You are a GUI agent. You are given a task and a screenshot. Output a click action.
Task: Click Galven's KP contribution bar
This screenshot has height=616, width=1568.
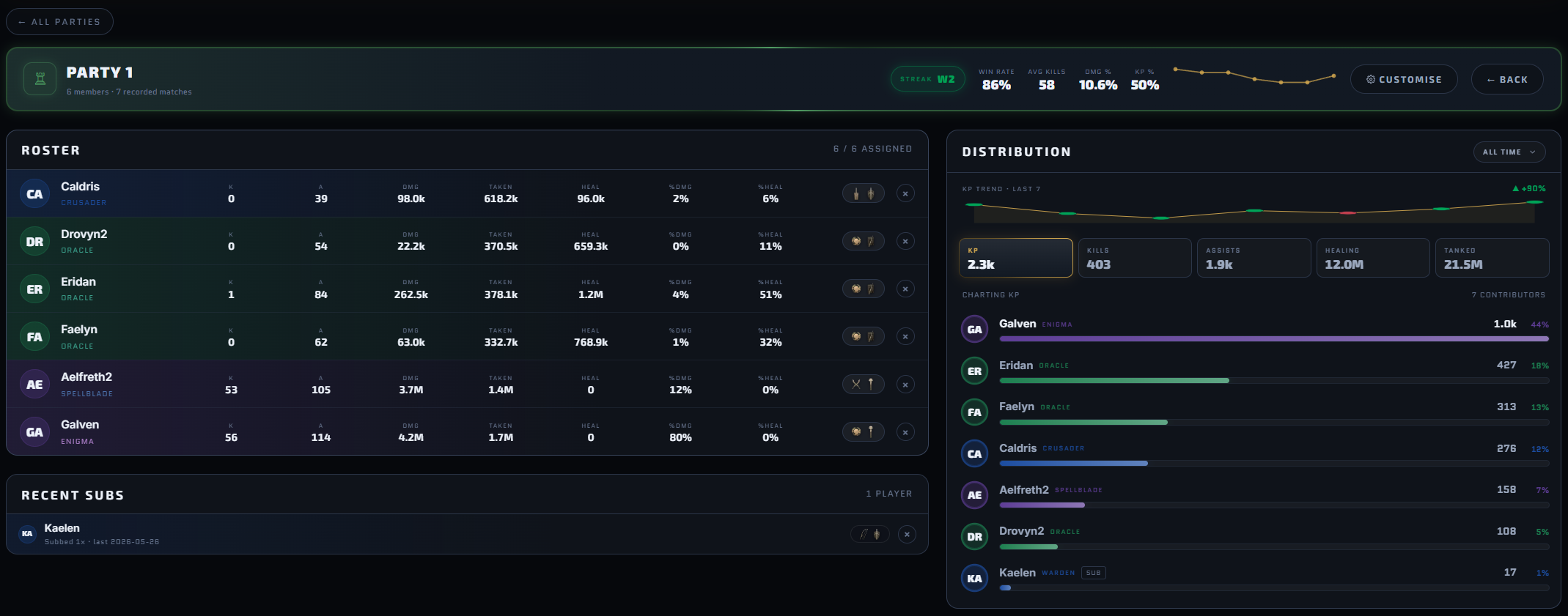coord(1274,339)
